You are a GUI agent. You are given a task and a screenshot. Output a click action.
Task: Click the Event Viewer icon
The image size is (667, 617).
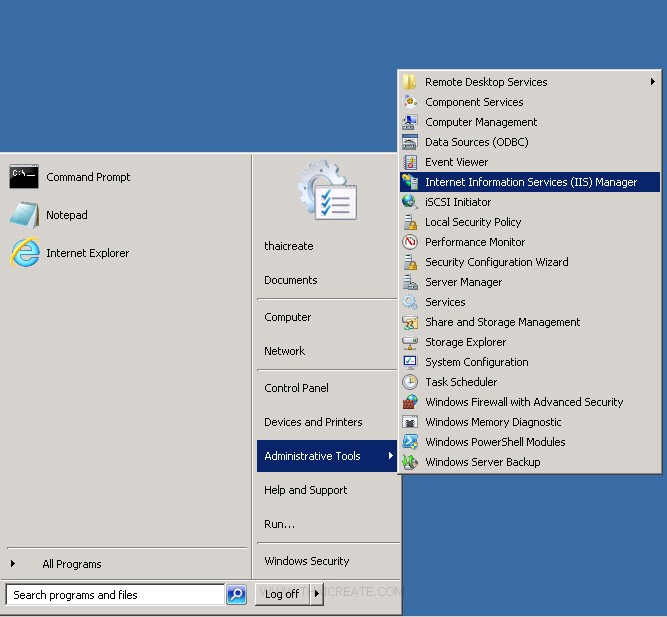[410, 162]
